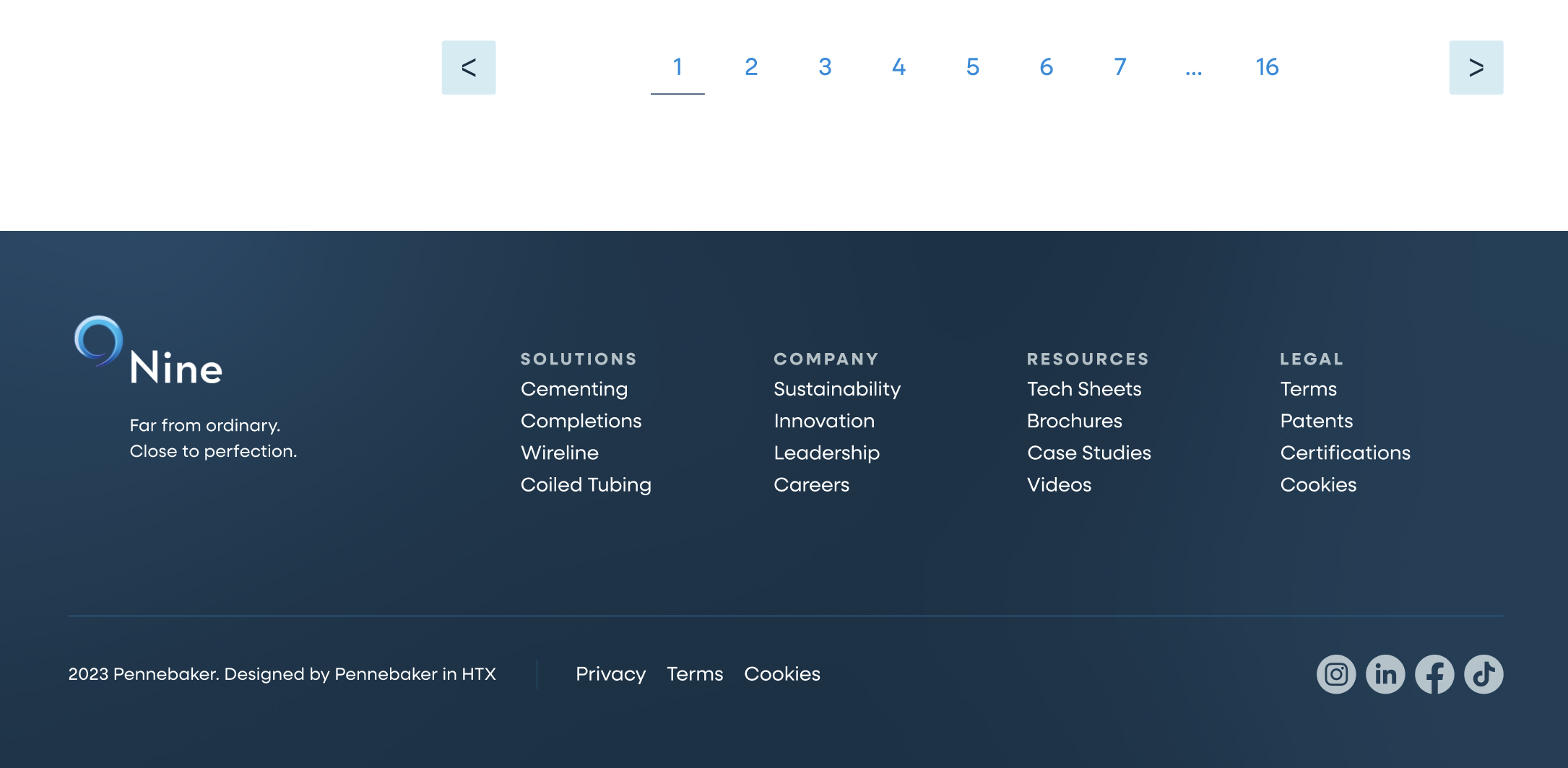1568x768 pixels.
Task: Open the Facebook social icon
Action: [x=1434, y=674]
